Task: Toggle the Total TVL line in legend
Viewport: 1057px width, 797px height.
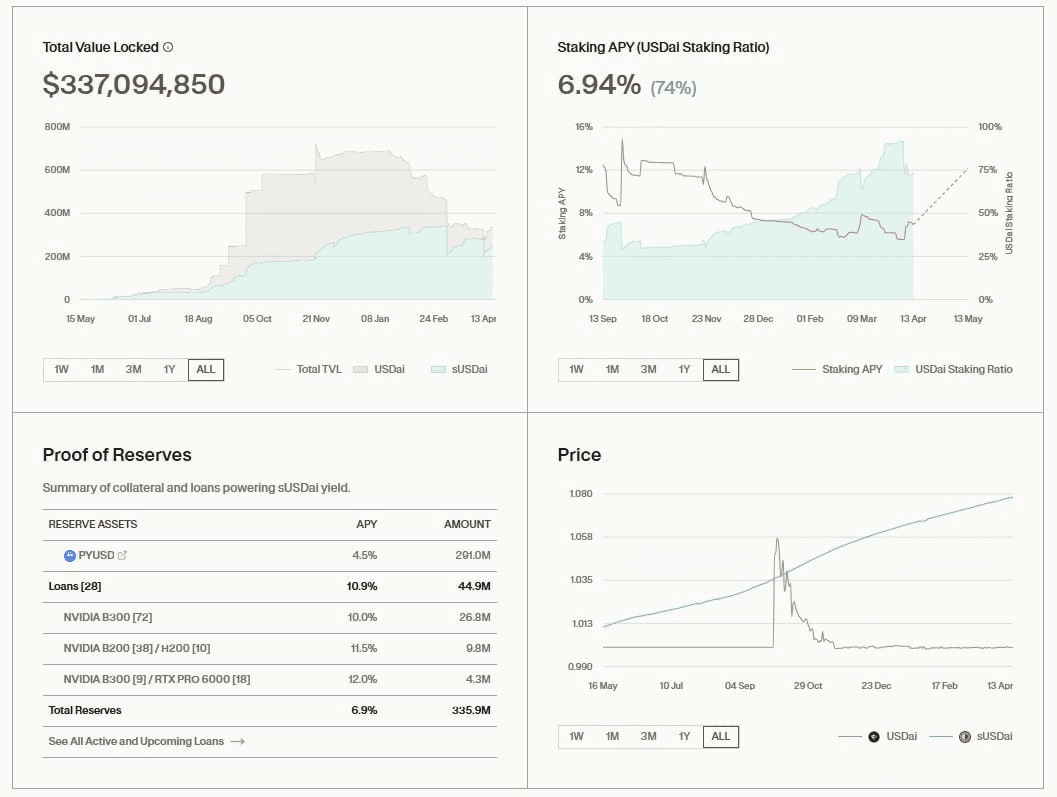Action: click(x=308, y=369)
